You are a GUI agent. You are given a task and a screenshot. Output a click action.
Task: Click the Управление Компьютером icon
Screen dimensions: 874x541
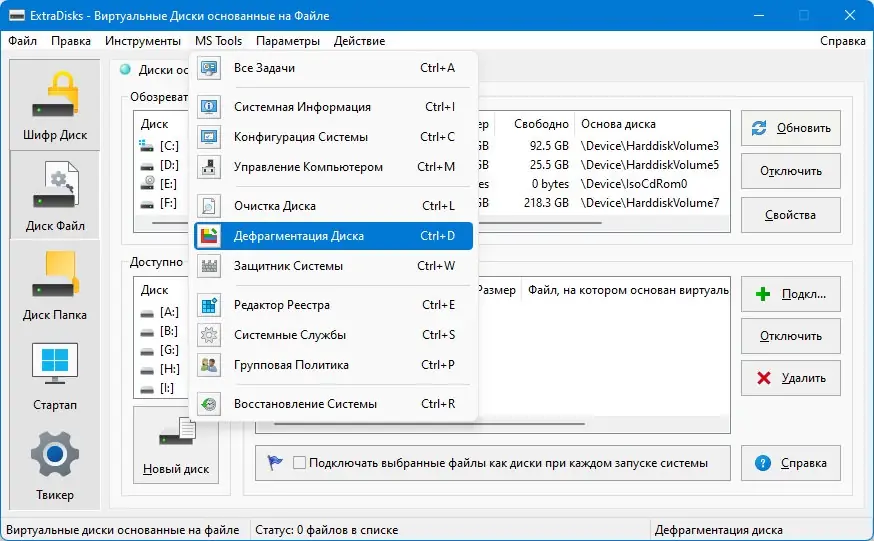[209, 167]
